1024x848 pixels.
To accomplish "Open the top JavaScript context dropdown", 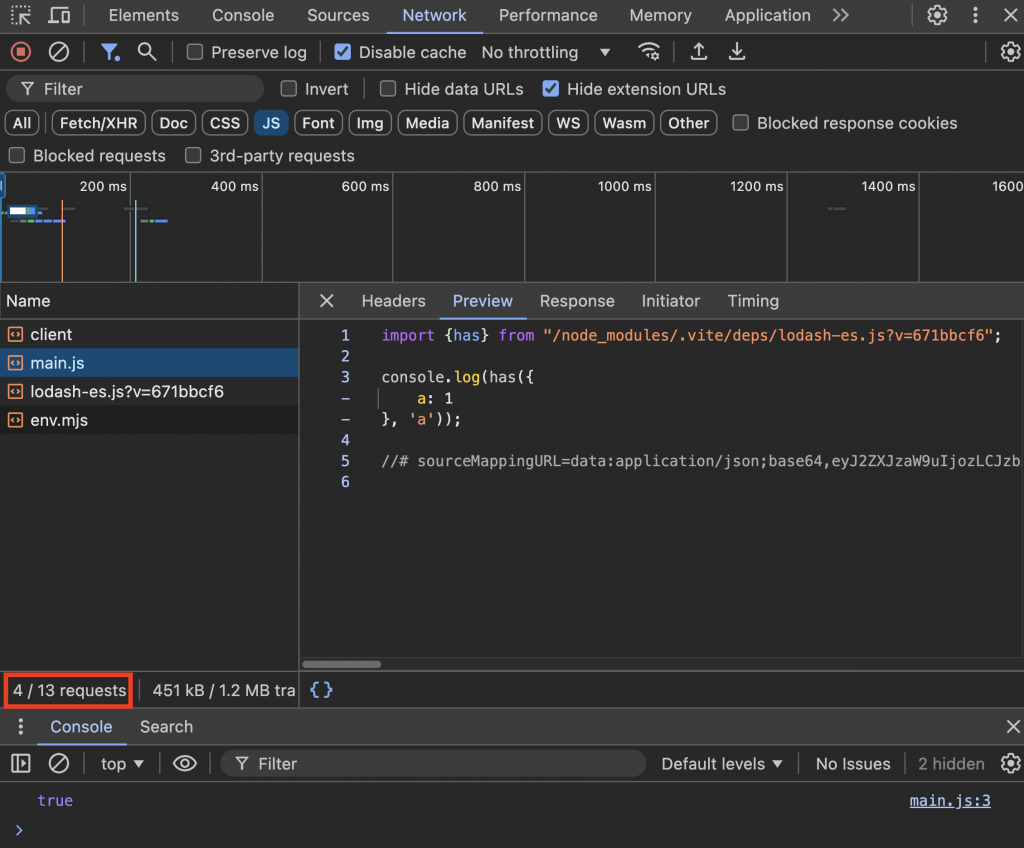I will click(x=123, y=764).
